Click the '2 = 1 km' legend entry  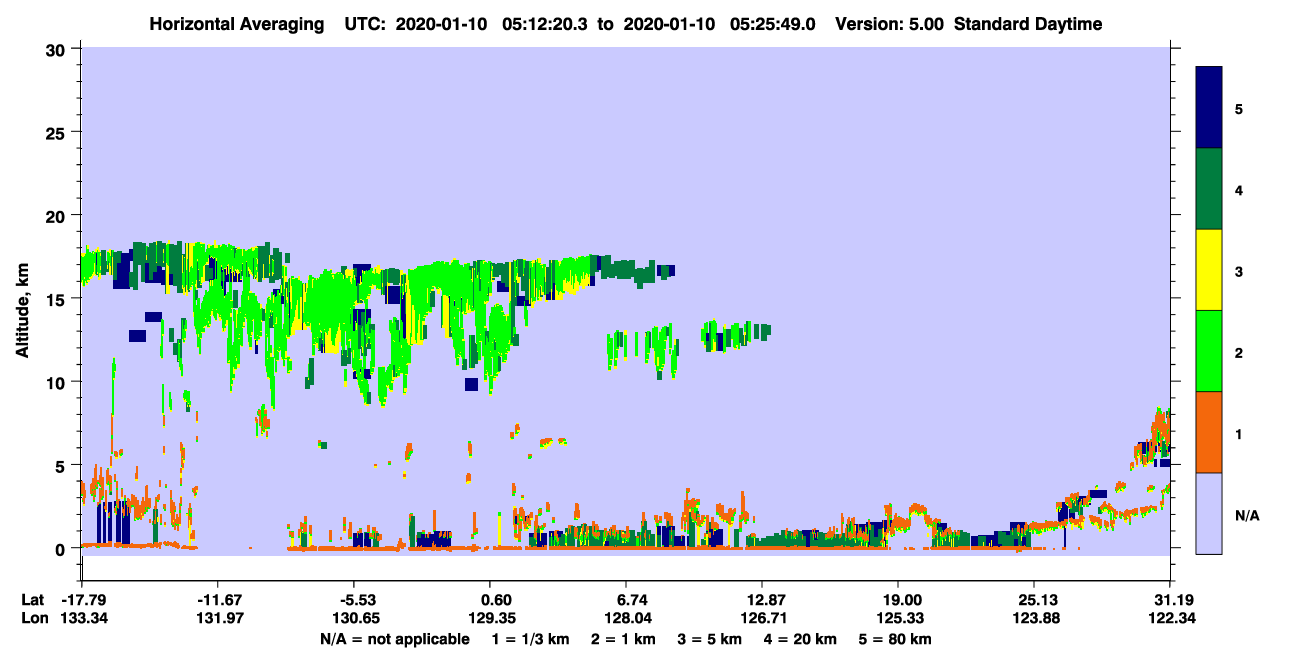click(x=623, y=639)
